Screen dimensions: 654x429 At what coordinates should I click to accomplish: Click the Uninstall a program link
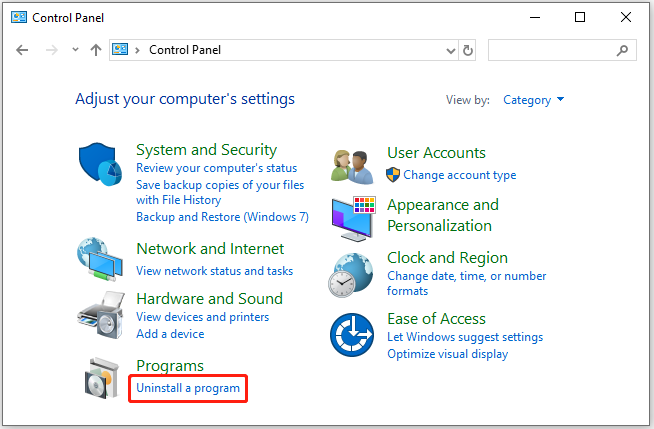pos(188,388)
